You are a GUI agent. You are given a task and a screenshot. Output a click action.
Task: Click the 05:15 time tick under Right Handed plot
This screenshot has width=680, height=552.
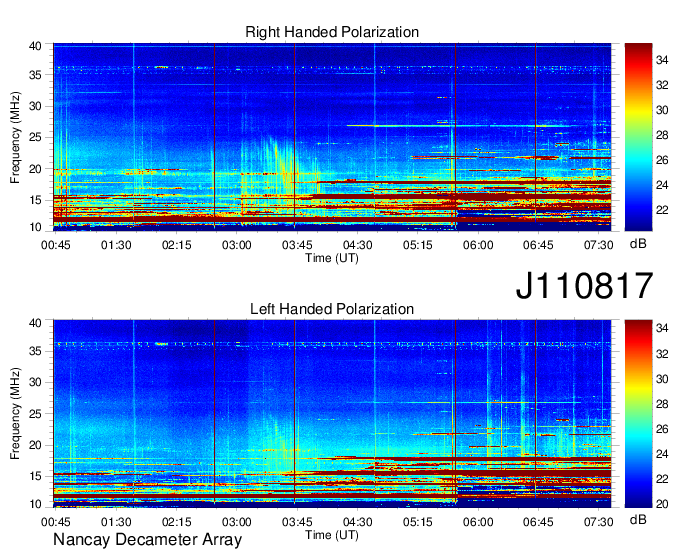[418, 245]
